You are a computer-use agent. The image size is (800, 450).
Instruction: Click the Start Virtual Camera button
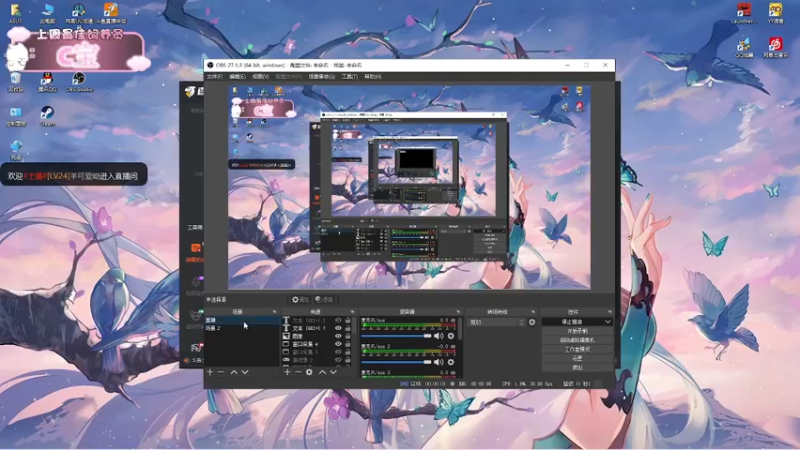click(x=577, y=340)
